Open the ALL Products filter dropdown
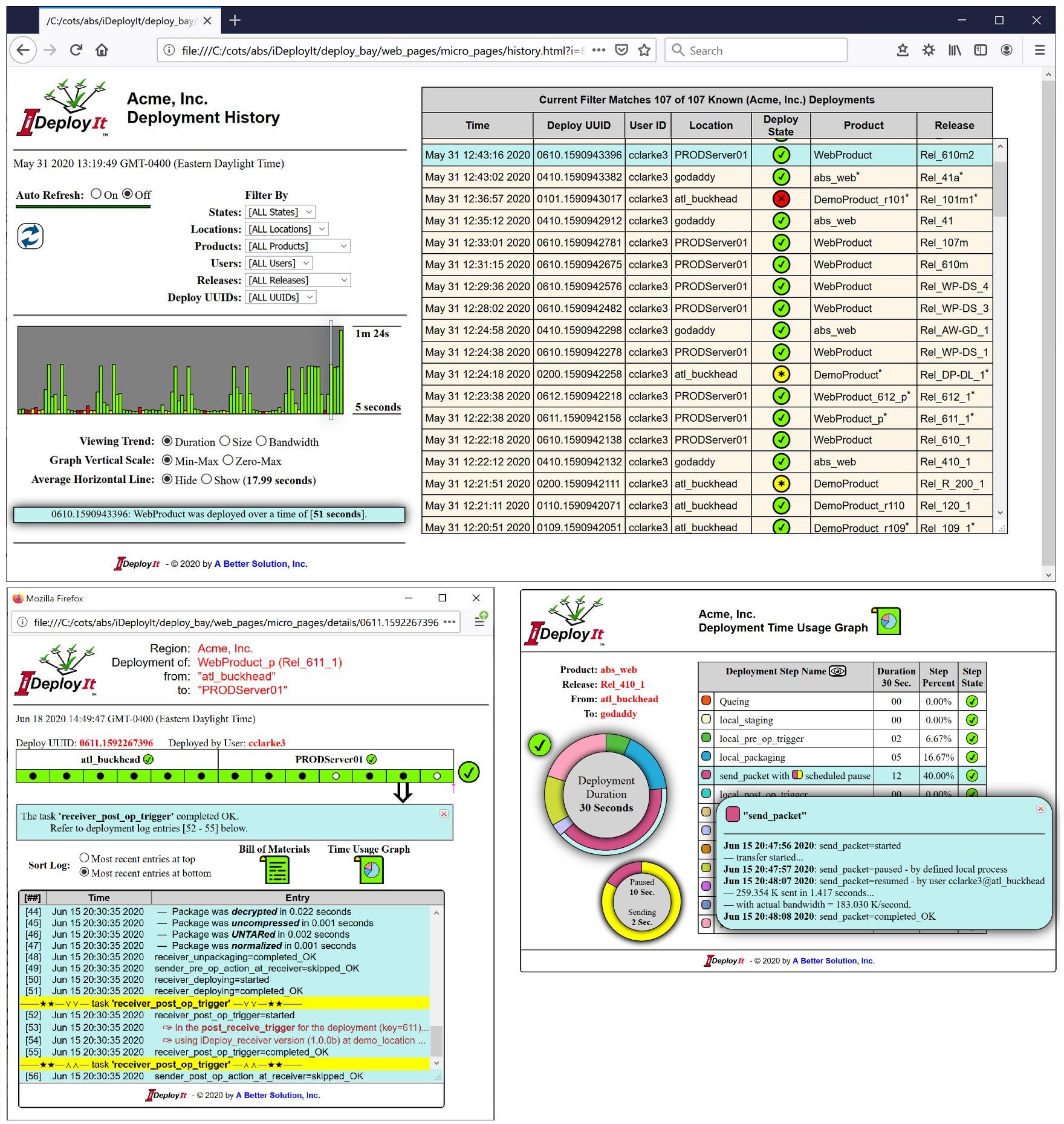This screenshot has width=1064, height=1124. 297,246
